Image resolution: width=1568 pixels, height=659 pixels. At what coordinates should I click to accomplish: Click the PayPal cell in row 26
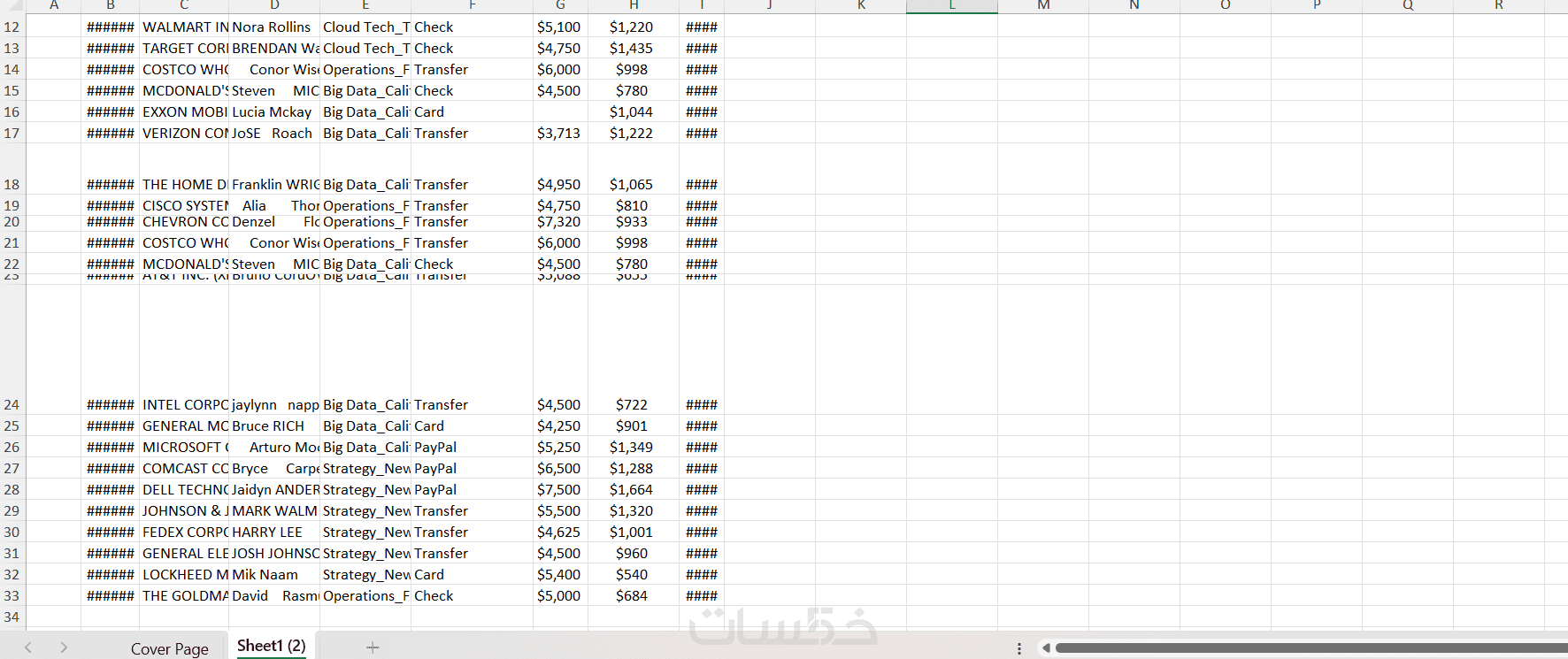(472, 447)
